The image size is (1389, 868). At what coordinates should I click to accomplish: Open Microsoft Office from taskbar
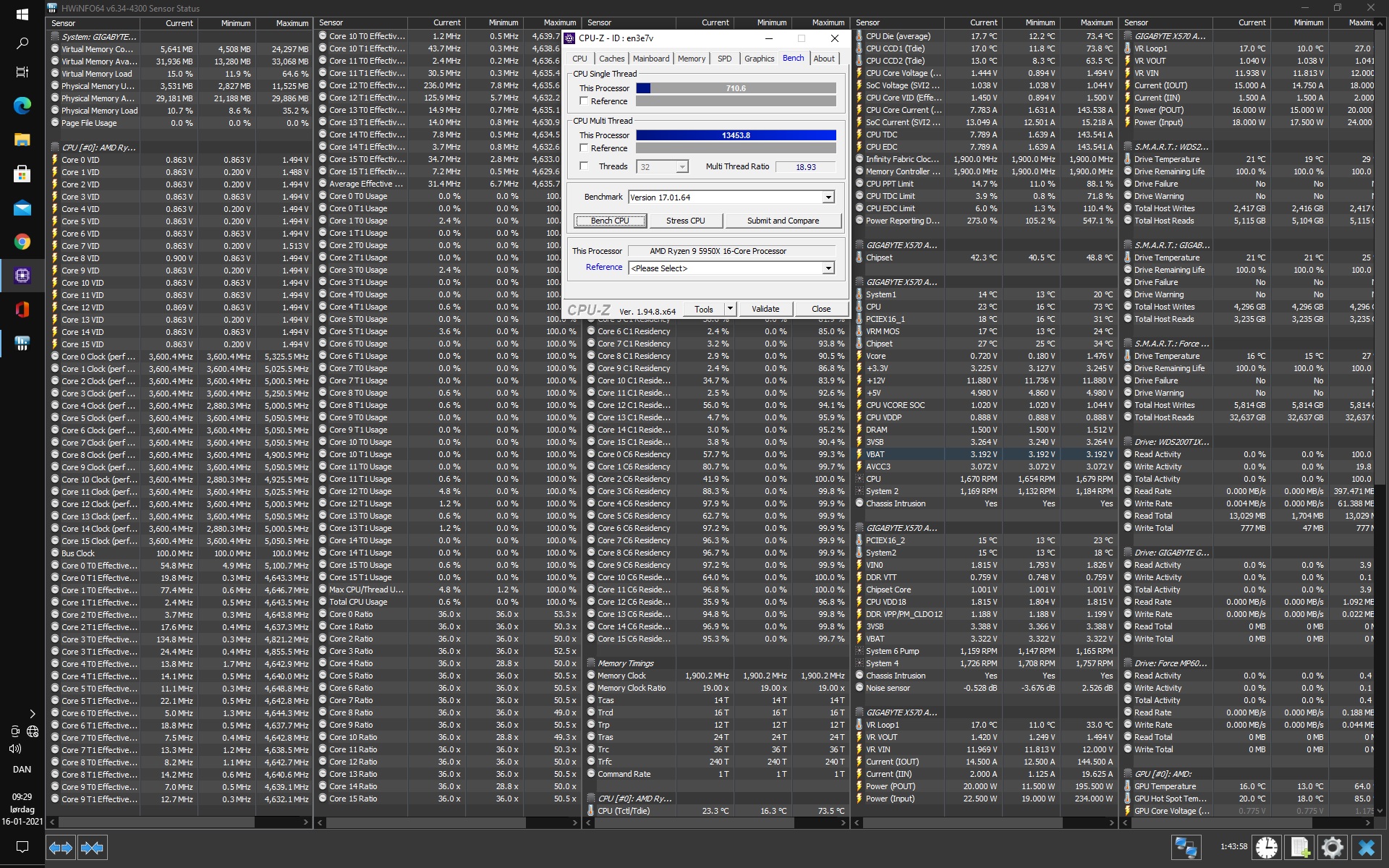22,310
